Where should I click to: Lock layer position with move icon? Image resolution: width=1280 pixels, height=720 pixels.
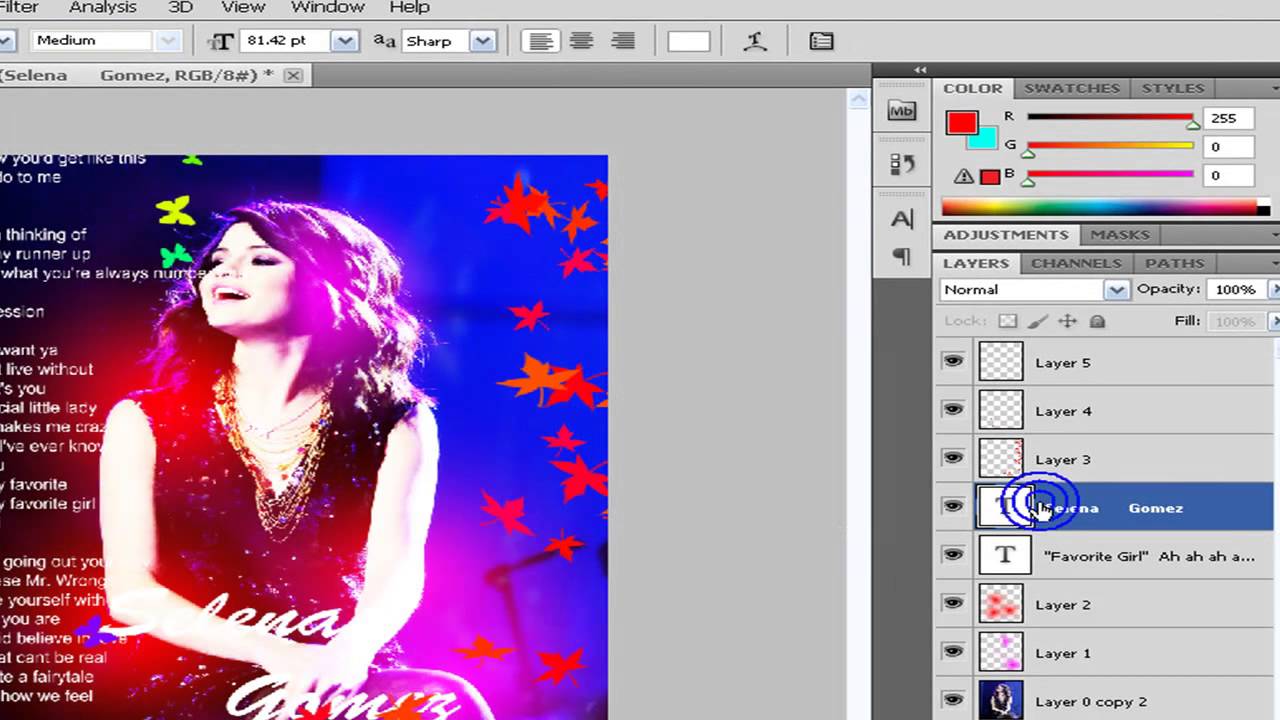point(1068,321)
